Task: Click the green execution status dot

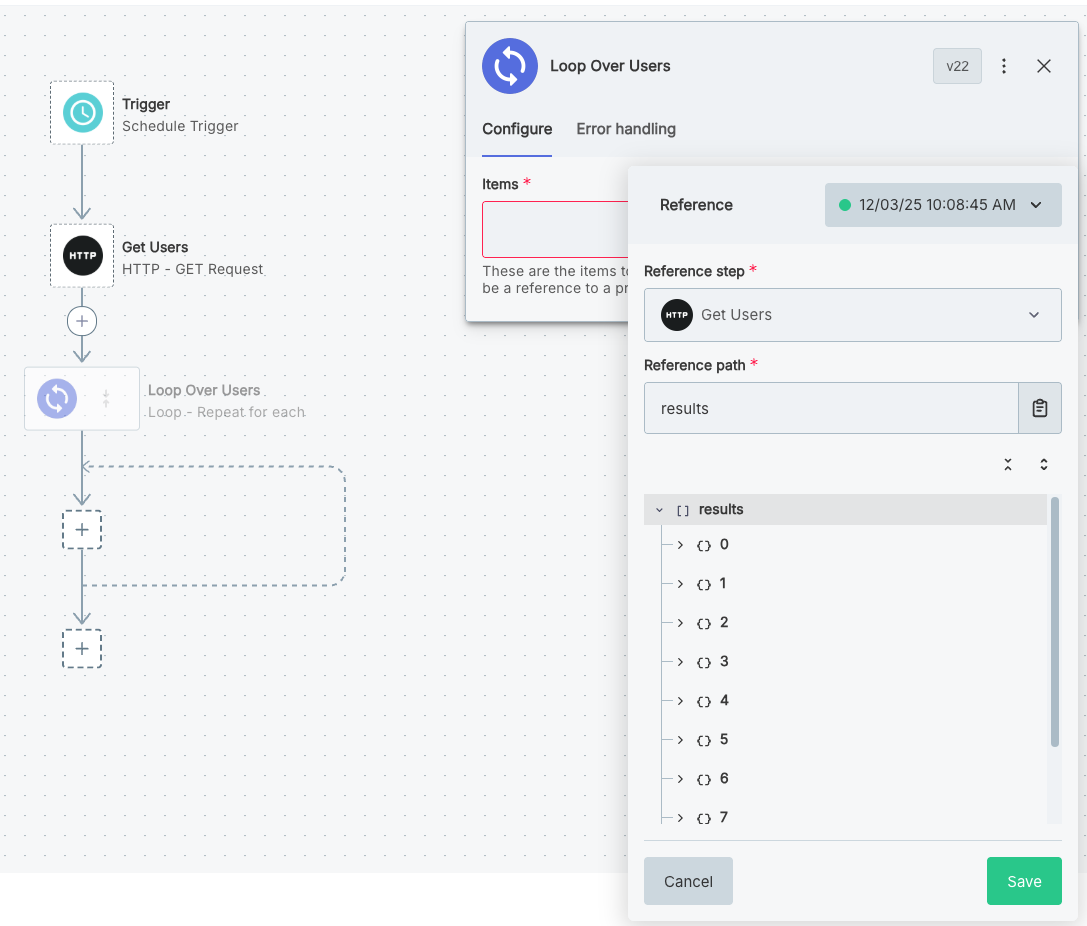Action: point(847,204)
